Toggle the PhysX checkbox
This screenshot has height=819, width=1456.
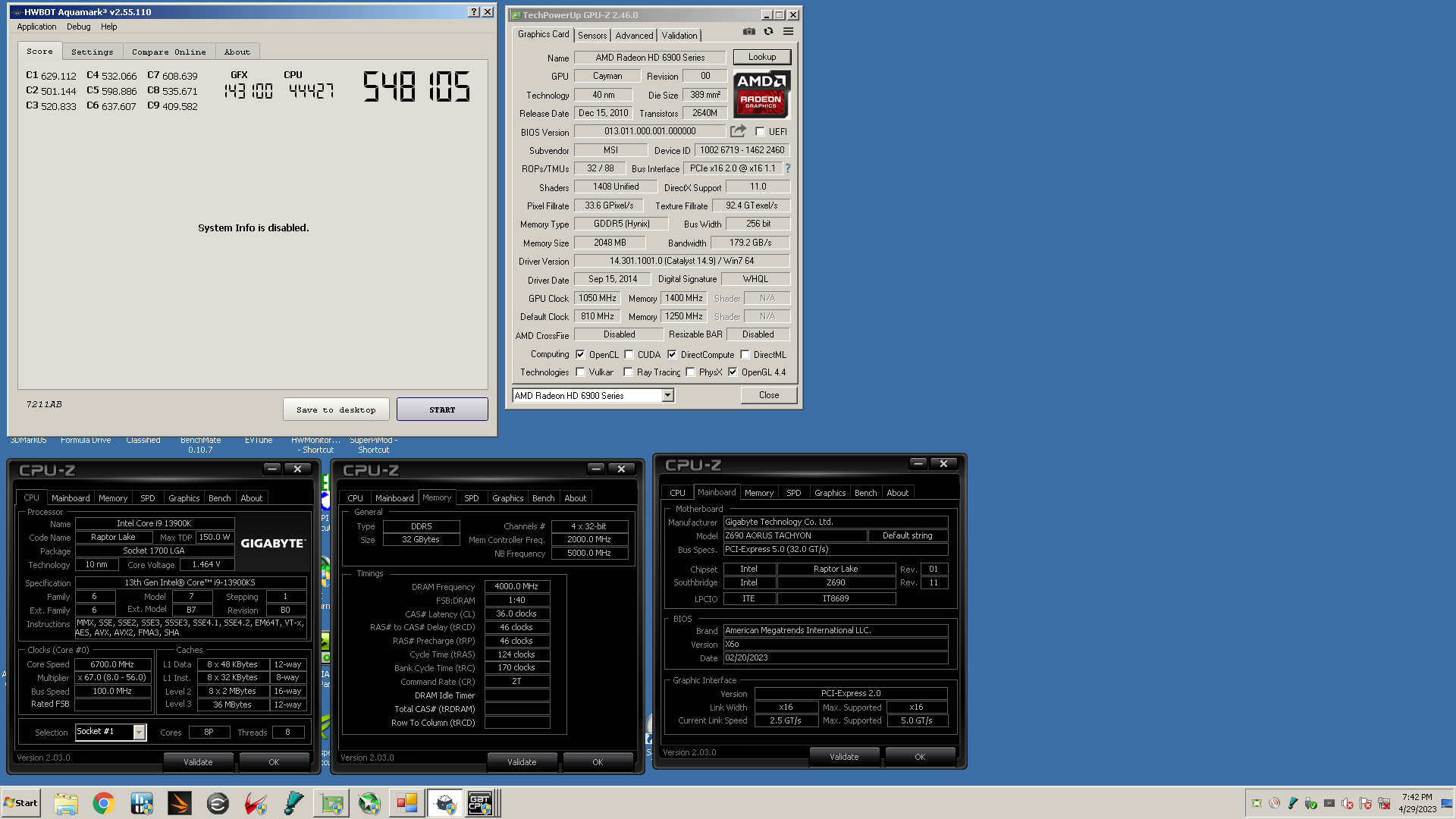click(x=690, y=372)
